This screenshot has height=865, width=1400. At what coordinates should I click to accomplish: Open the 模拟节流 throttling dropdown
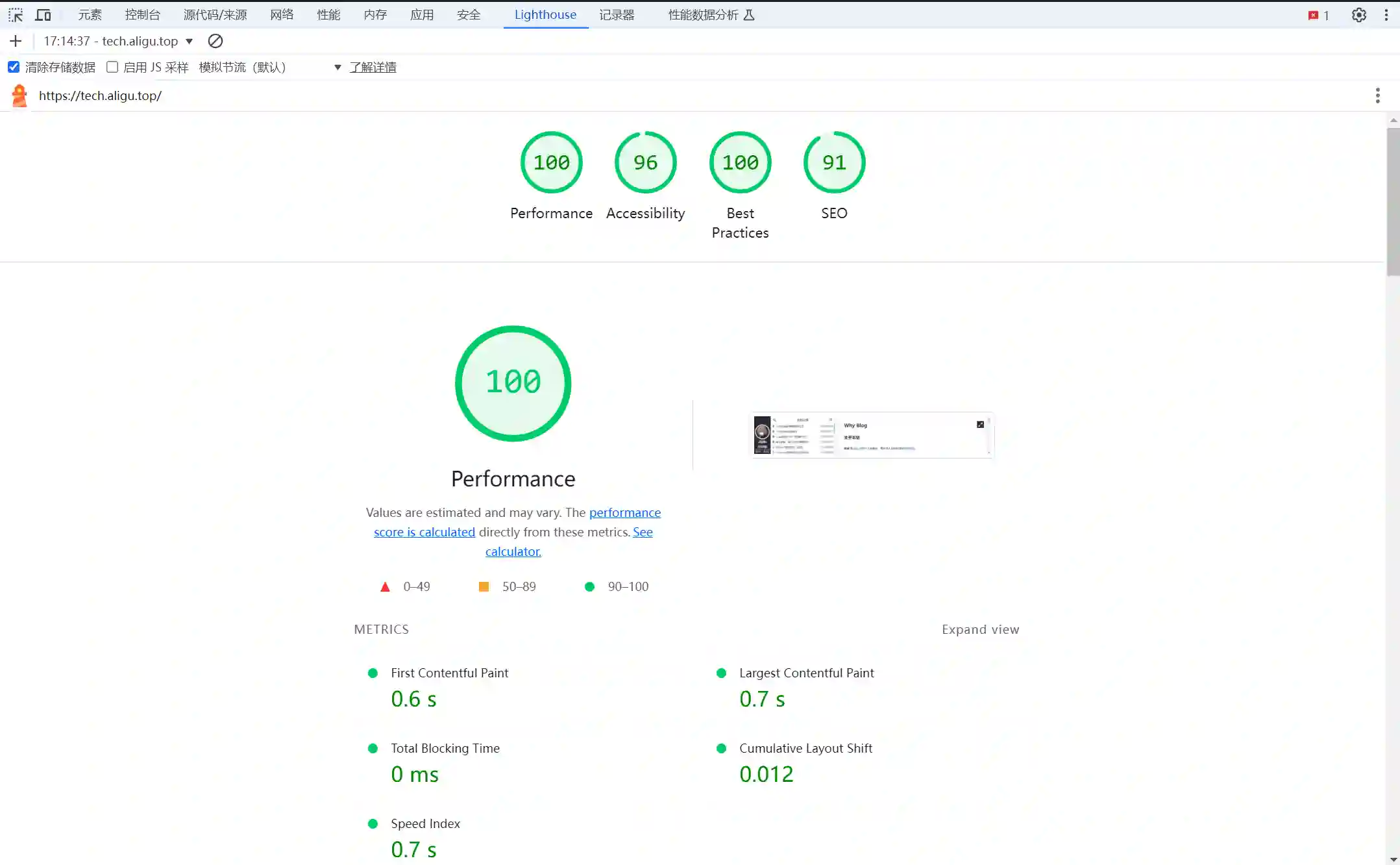point(269,67)
